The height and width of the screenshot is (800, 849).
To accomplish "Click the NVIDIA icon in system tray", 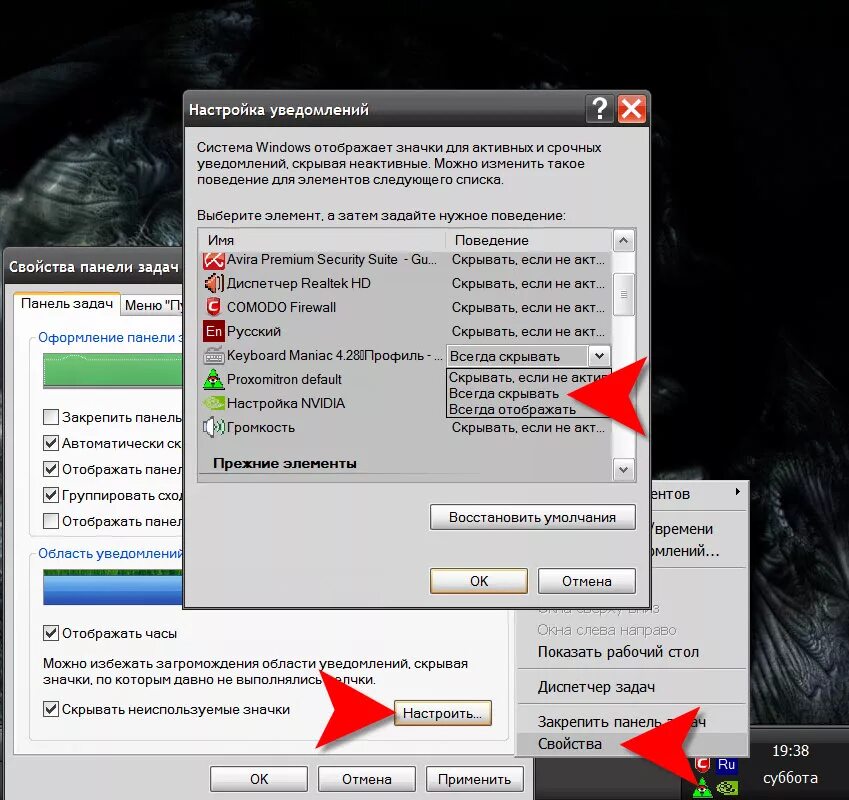I will pos(727,788).
